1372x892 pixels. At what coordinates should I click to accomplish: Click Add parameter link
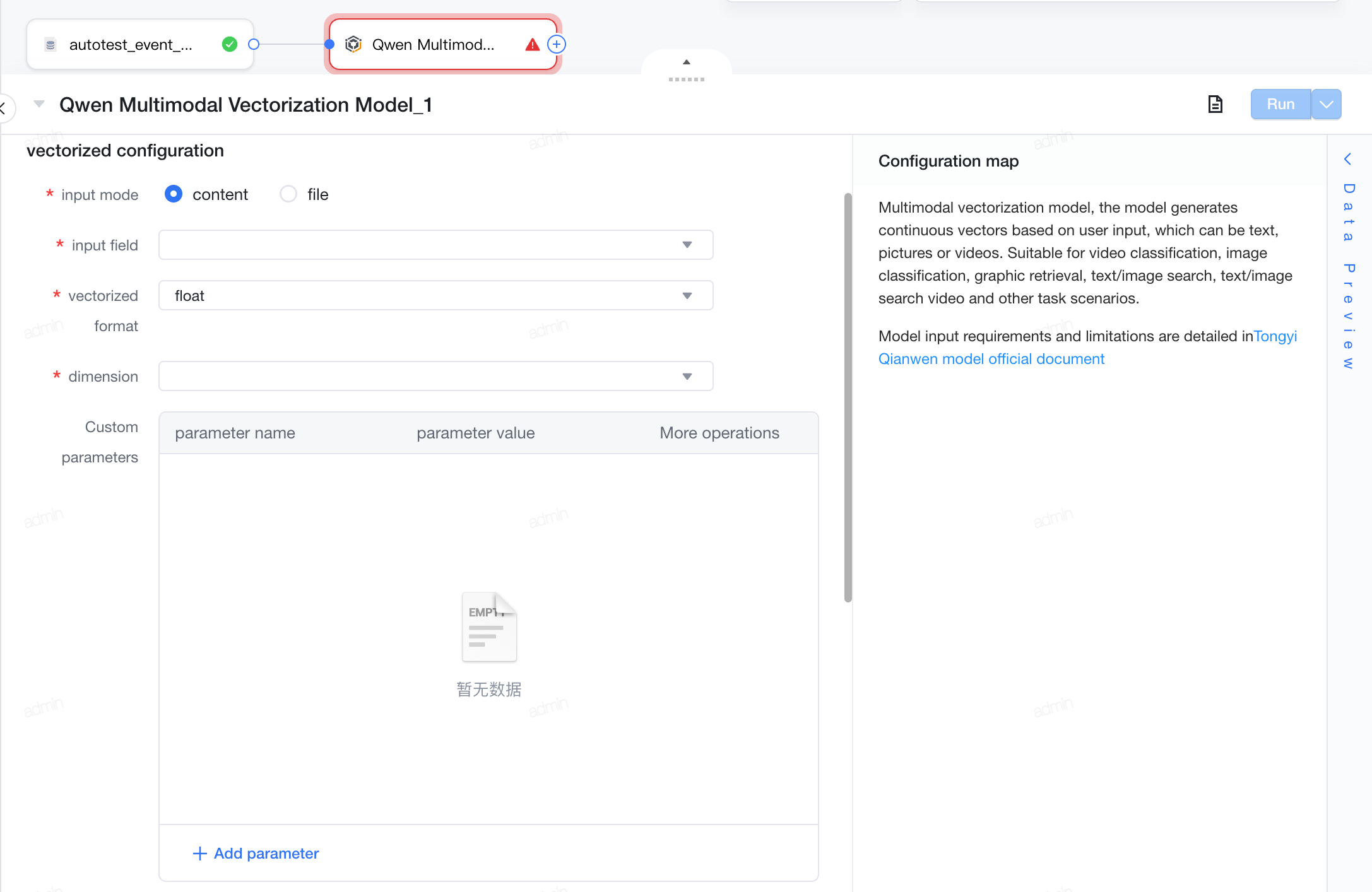256,853
